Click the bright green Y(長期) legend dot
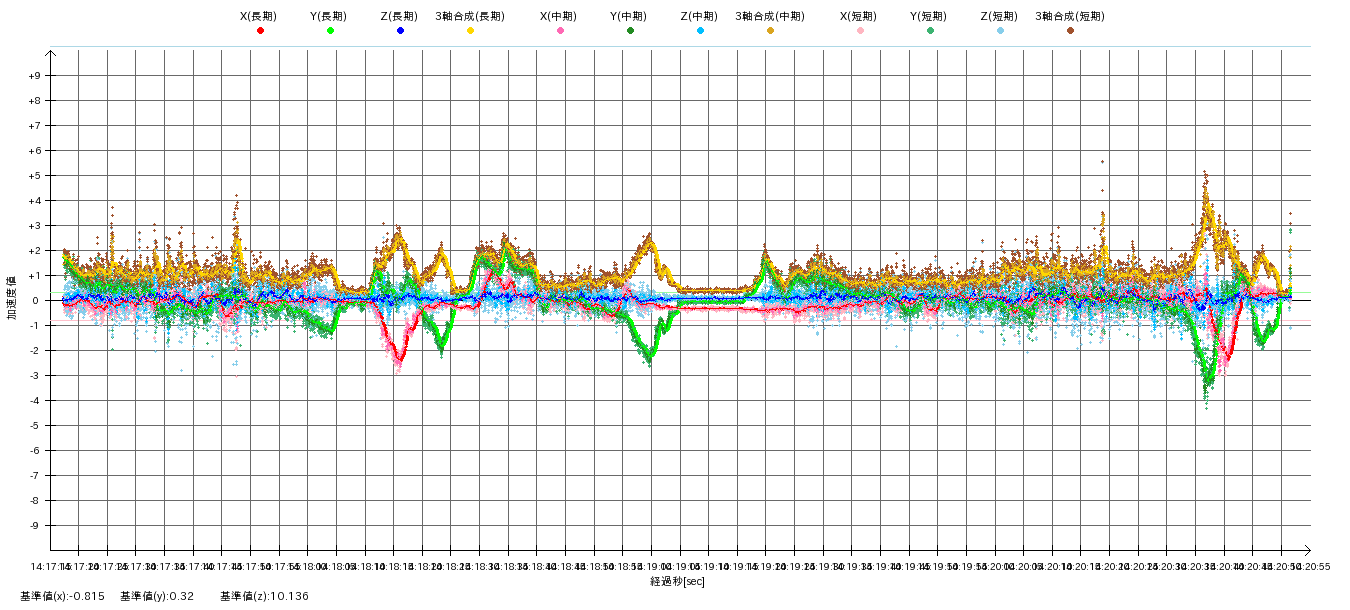The image size is (1350, 610). 330,31
